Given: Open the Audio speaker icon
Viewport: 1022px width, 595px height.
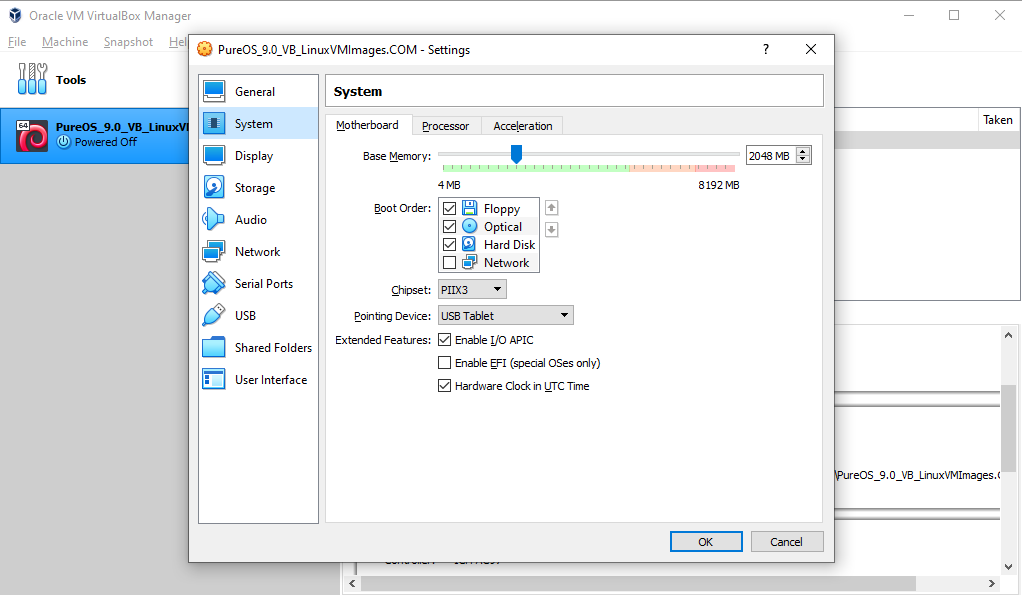Looking at the screenshot, I should 214,219.
